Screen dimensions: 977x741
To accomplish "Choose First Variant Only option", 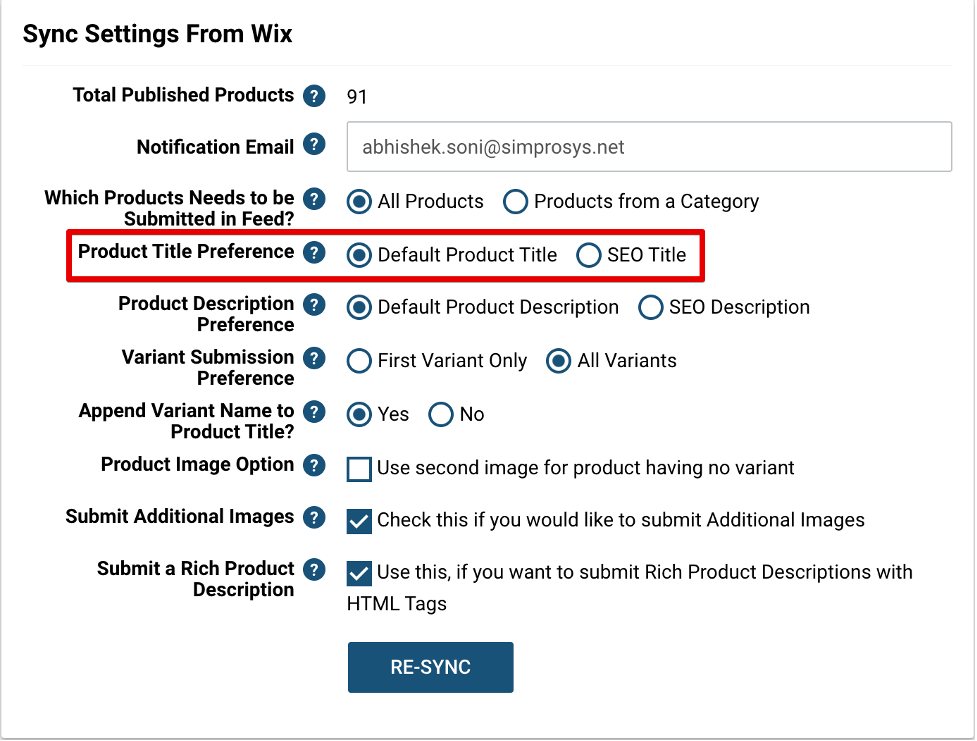I will point(359,361).
